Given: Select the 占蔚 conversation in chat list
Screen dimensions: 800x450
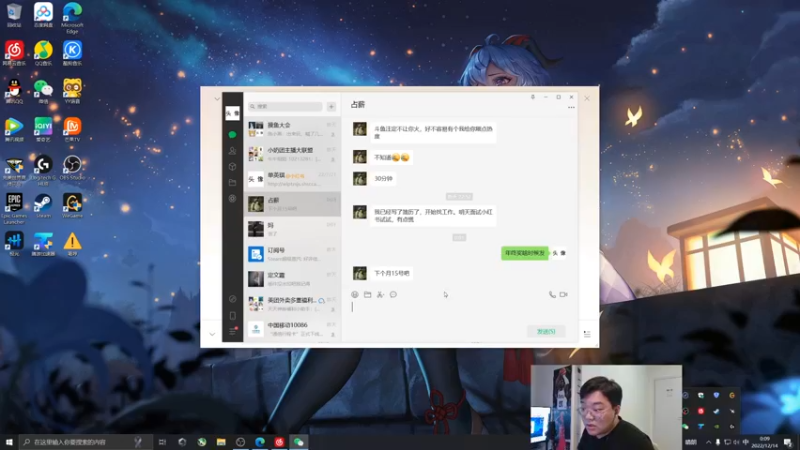Looking at the screenshot, I should click(292, 204).
